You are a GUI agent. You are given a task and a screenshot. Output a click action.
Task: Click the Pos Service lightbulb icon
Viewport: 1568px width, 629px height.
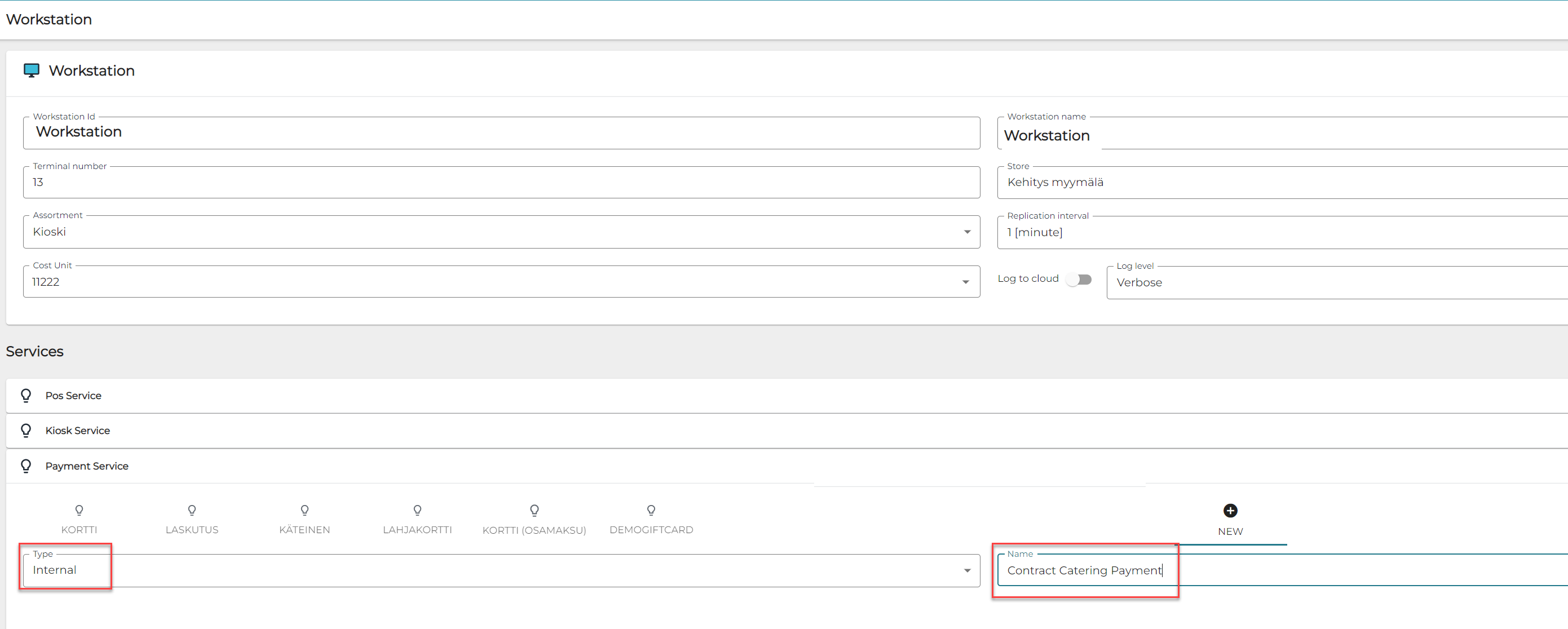click(25, 396)
